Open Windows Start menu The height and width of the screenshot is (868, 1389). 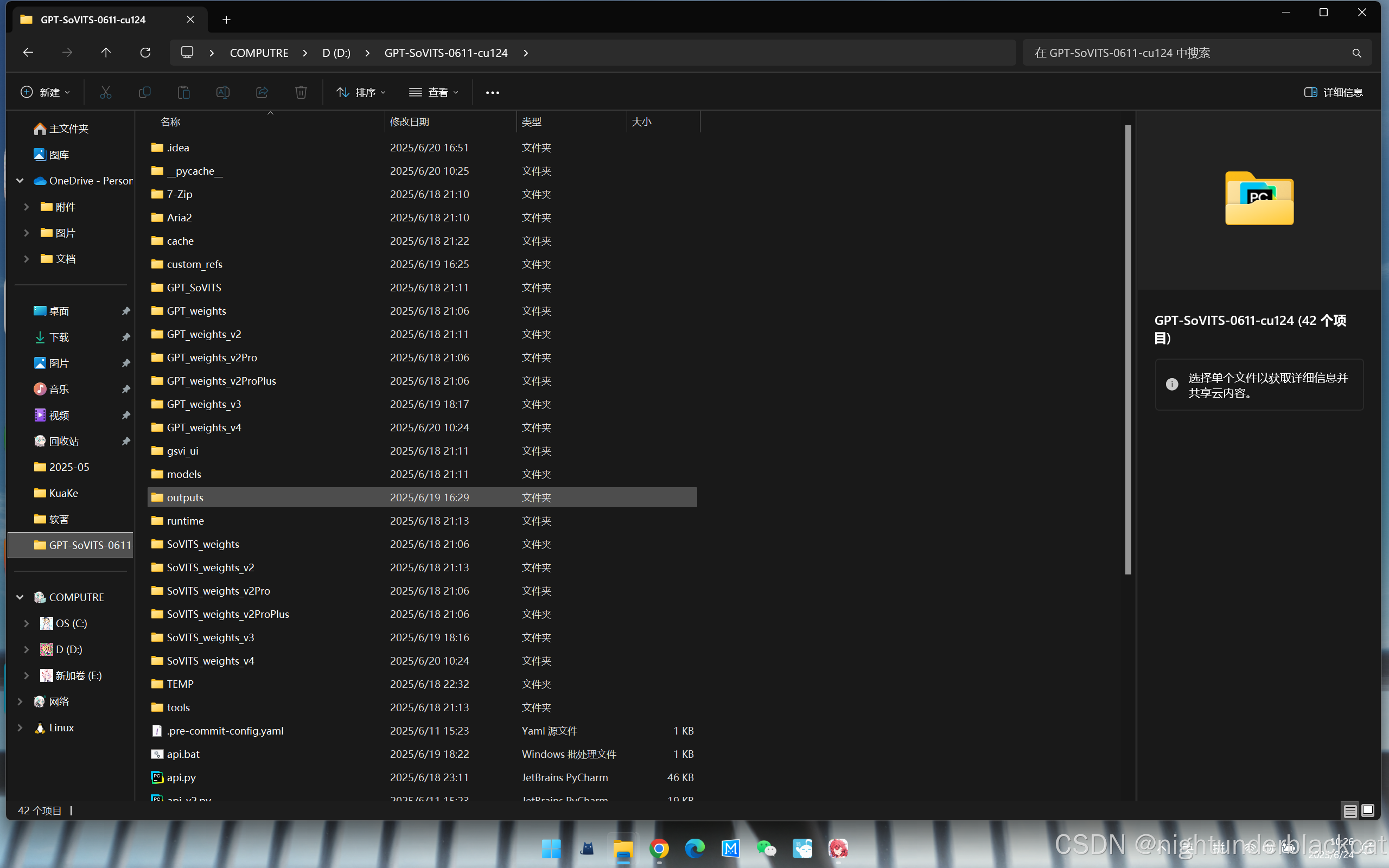point(551,848)
